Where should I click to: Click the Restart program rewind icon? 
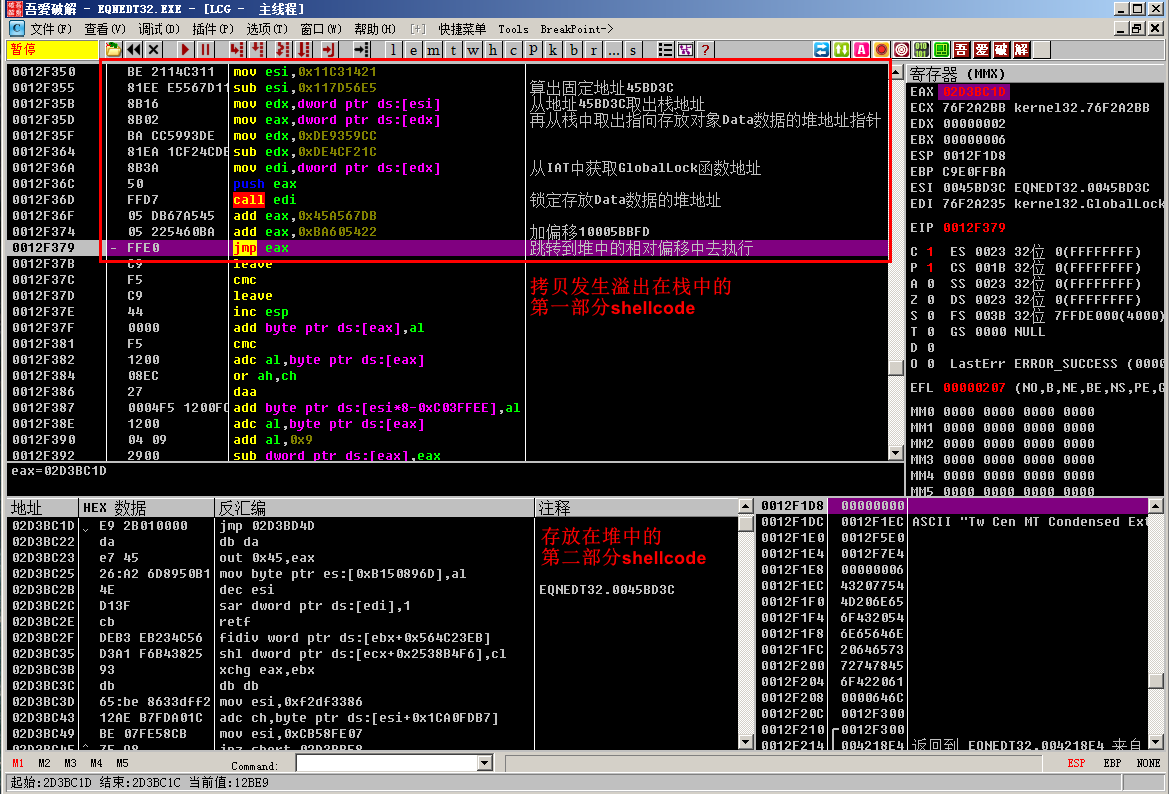133,50
